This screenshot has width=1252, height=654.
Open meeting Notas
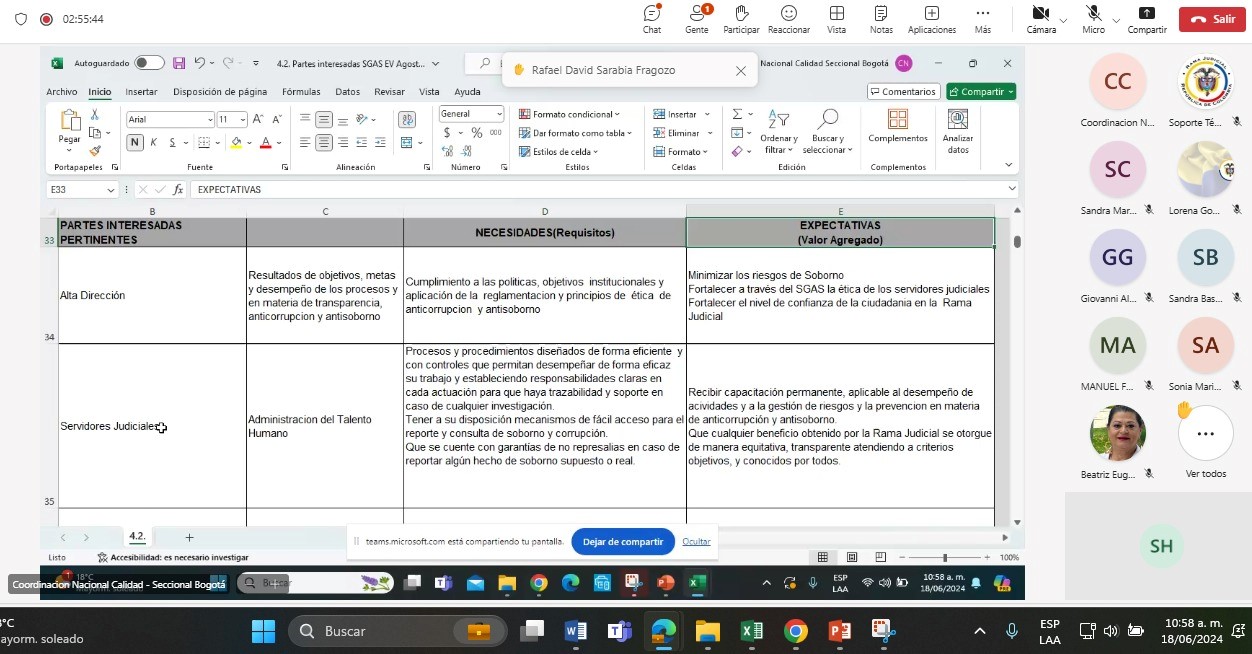(x=881, y=19)
